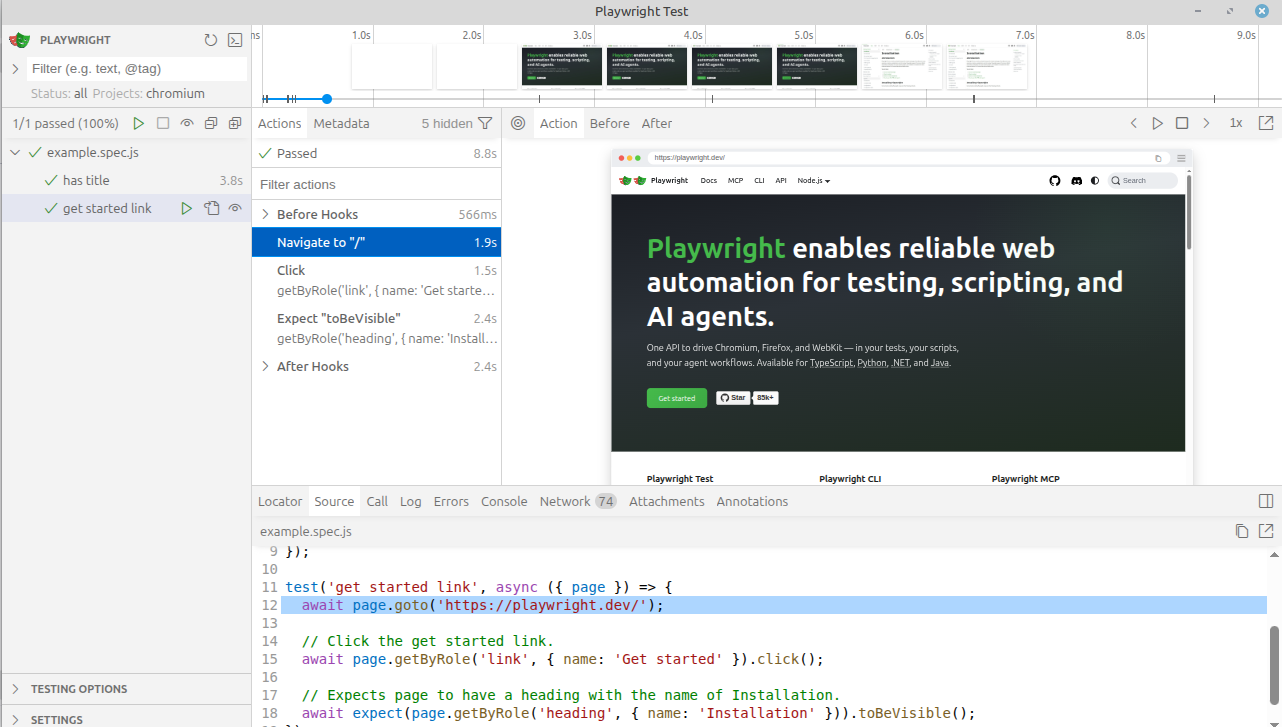Show browser for 'get started link' test
This screenshot has width=1282, height=727.
click(x=235, y=208)
